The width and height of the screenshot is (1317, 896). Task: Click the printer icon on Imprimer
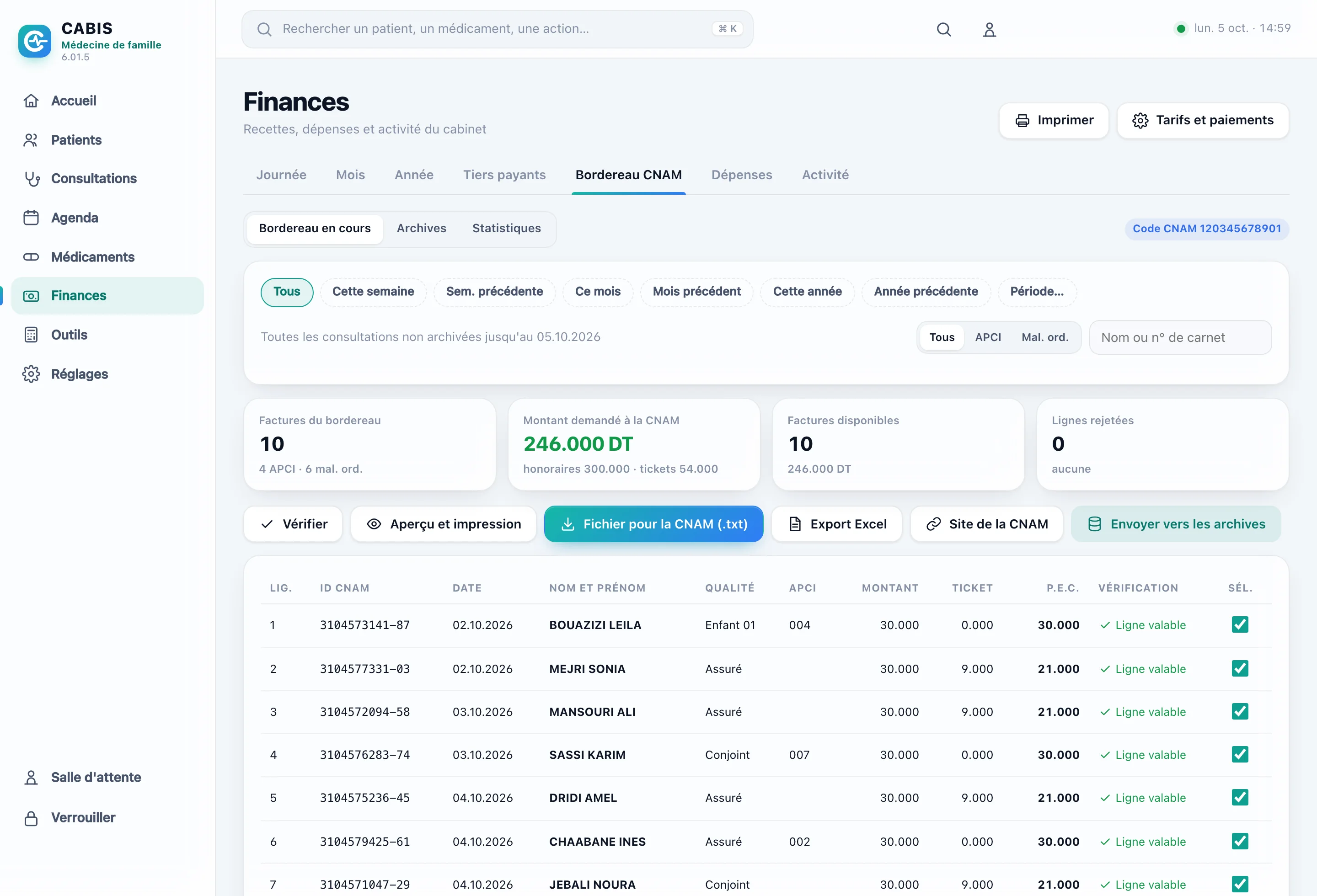(x=1023, y=121)
